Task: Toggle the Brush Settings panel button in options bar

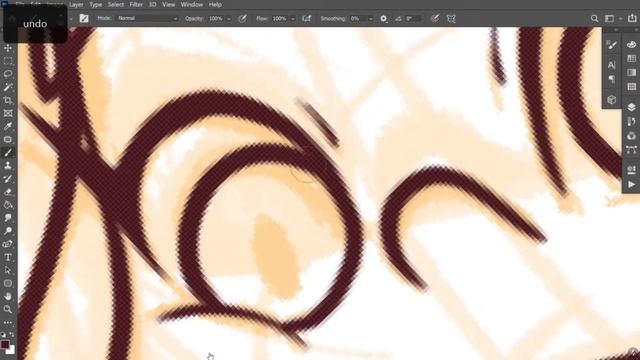Action: pyautogui.click(x=84, y=18)
